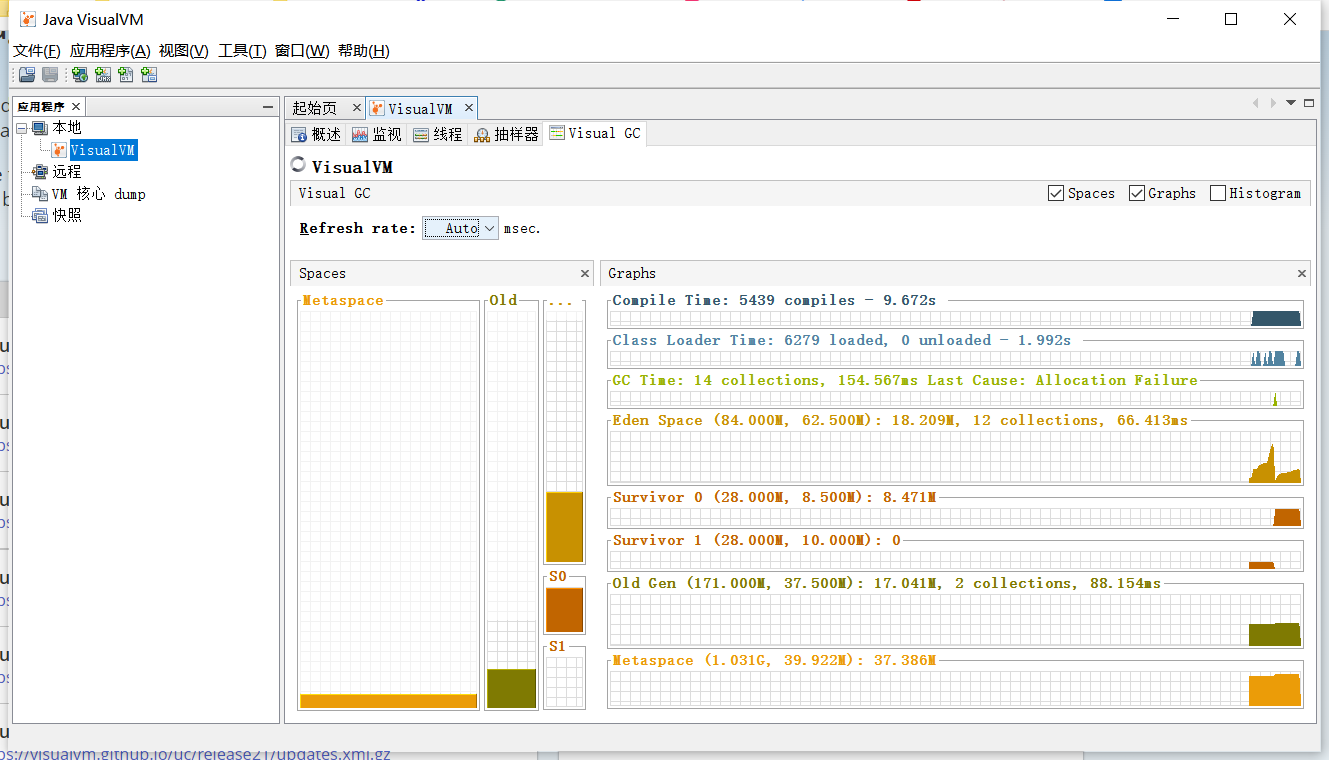
Task: Click the S0 survivor space block
Action: click(x=564, y=609)
